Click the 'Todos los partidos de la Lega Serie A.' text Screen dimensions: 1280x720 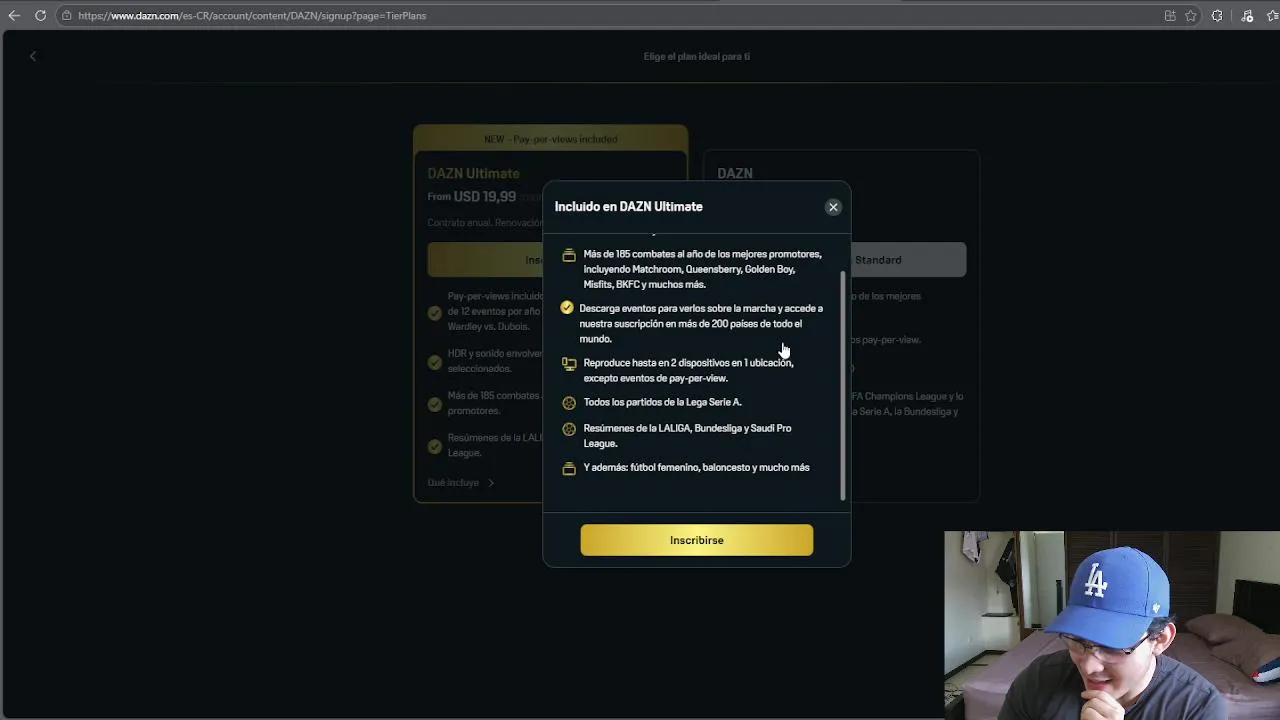pos(663,402)
